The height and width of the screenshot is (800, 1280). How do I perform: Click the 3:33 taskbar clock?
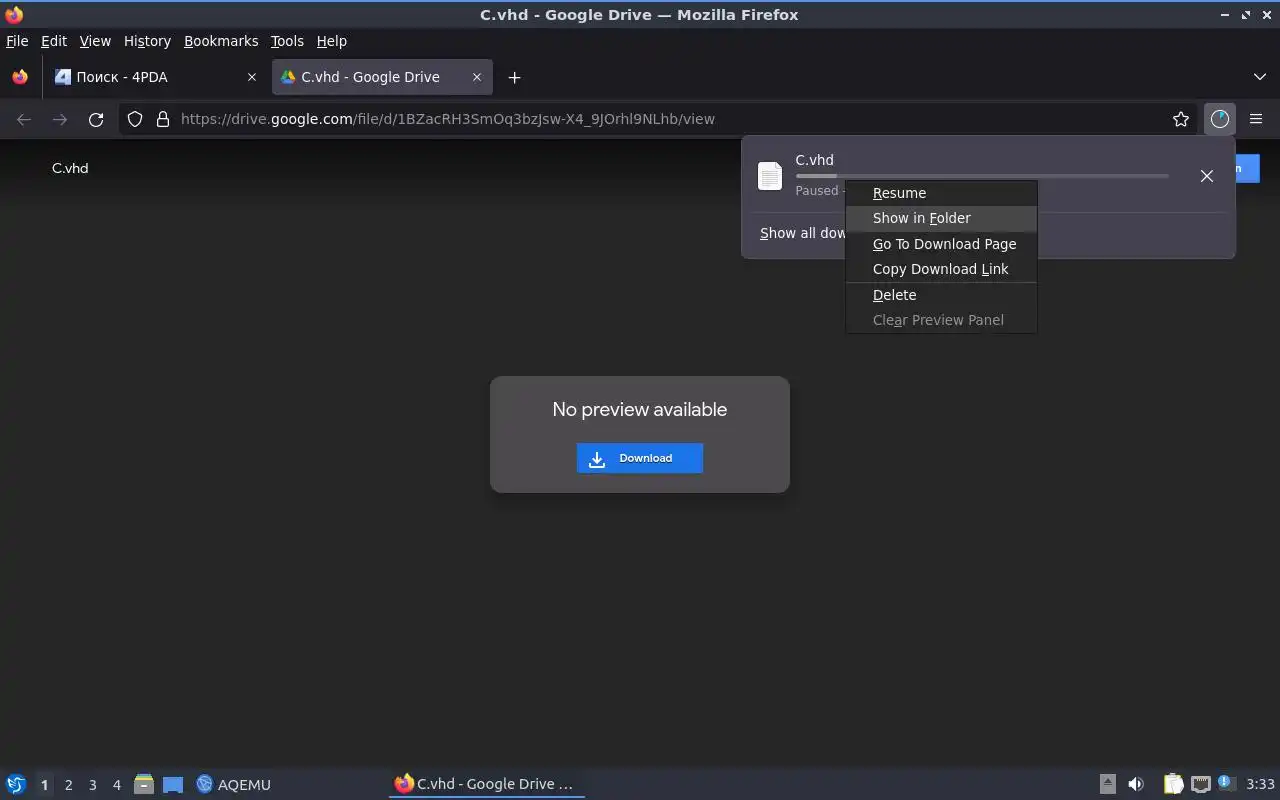(x=1260, y=784)
